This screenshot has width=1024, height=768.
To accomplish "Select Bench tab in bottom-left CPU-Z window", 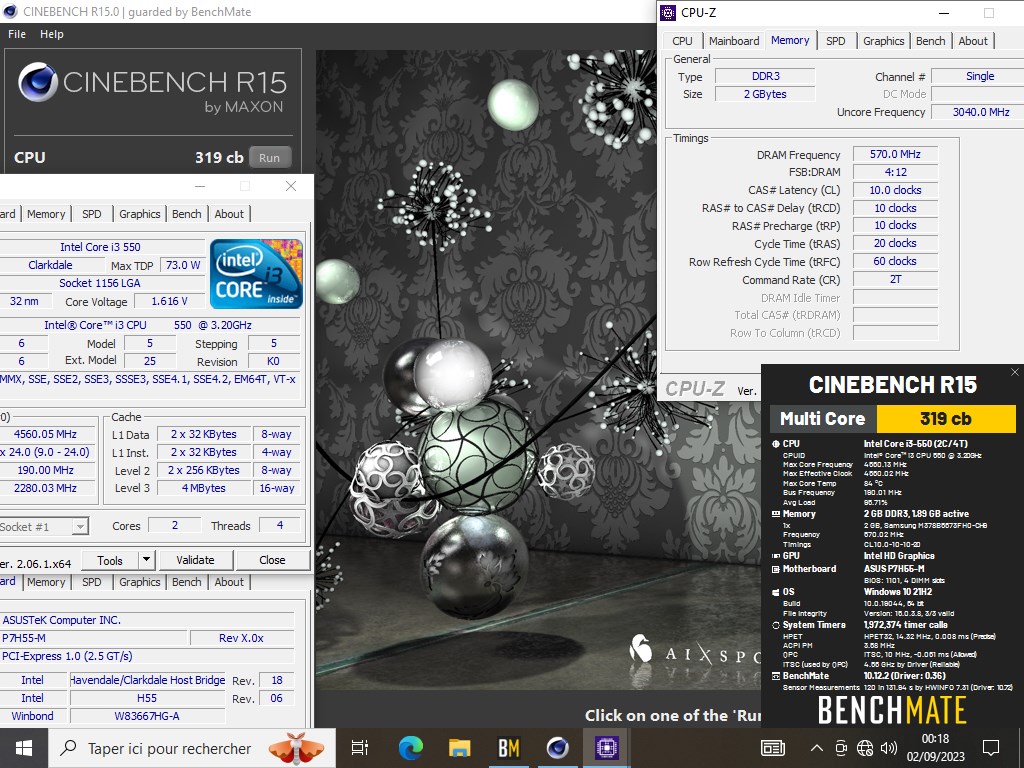I will (186, 582).
